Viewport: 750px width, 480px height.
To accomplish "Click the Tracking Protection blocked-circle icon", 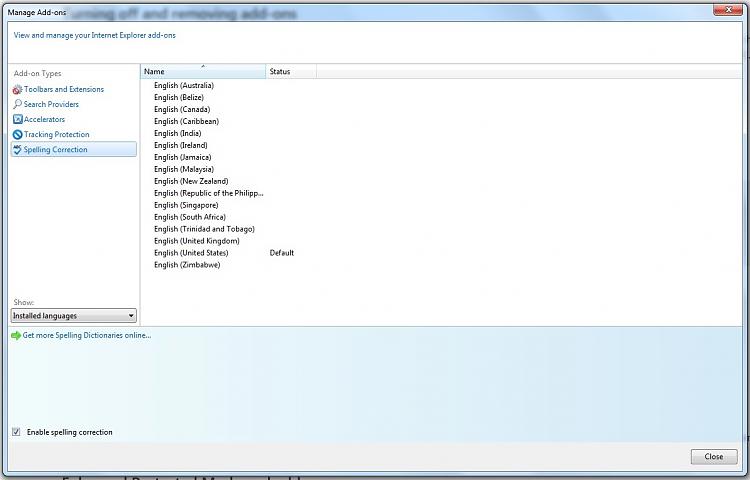I will (18, 134).
